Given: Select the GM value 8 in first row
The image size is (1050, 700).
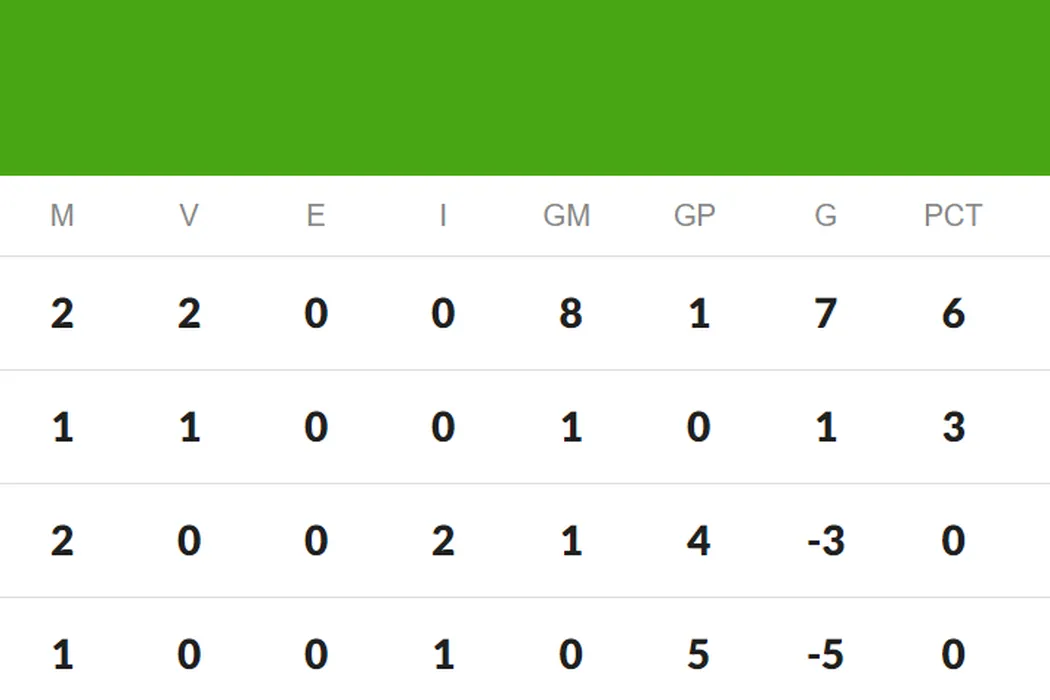Looking at the screenshot, I should 570,314.
